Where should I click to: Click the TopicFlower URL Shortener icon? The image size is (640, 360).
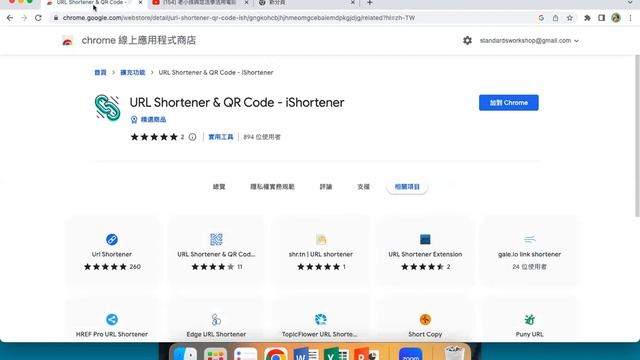tap(321, 320)
